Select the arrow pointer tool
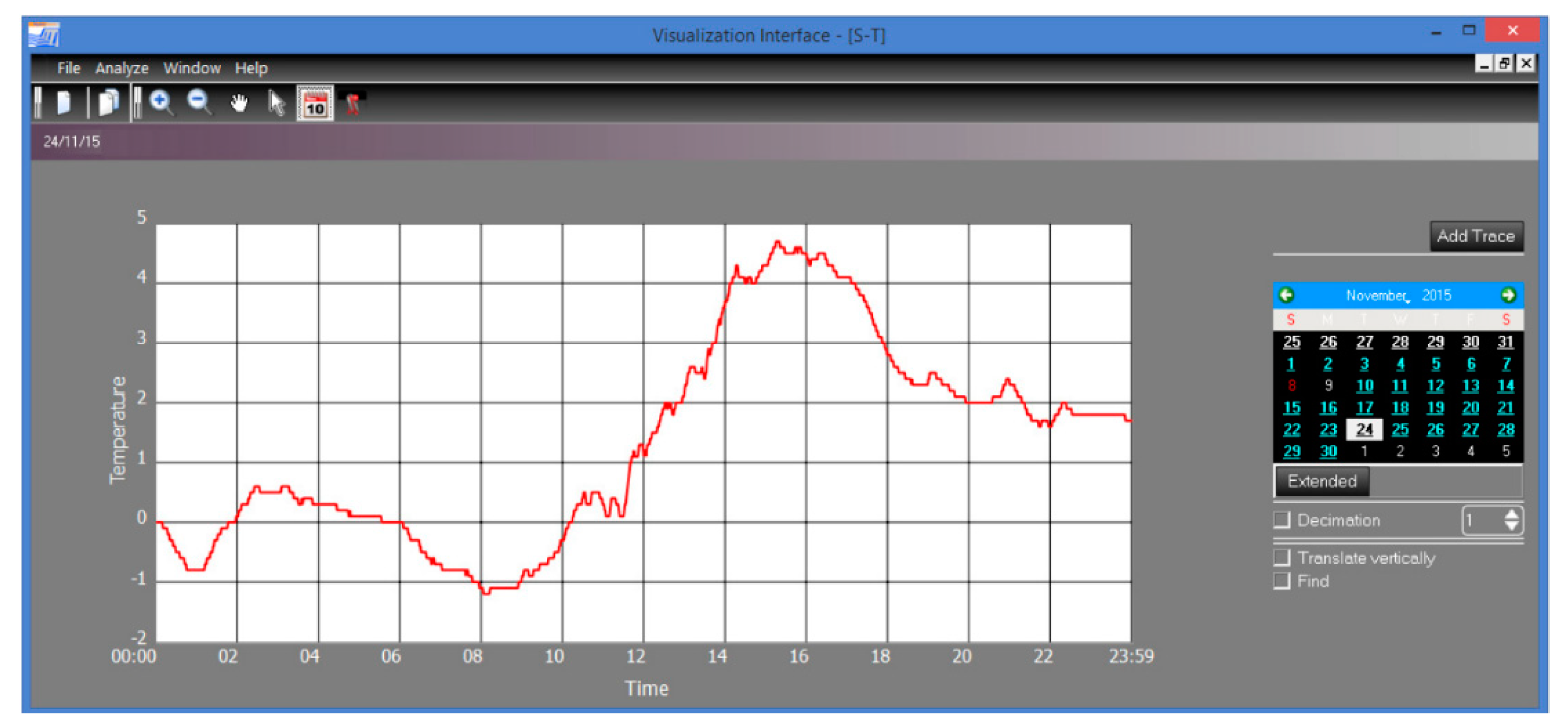The width and height of the screenshot is (1568, 727). click(x=276, y=102)
